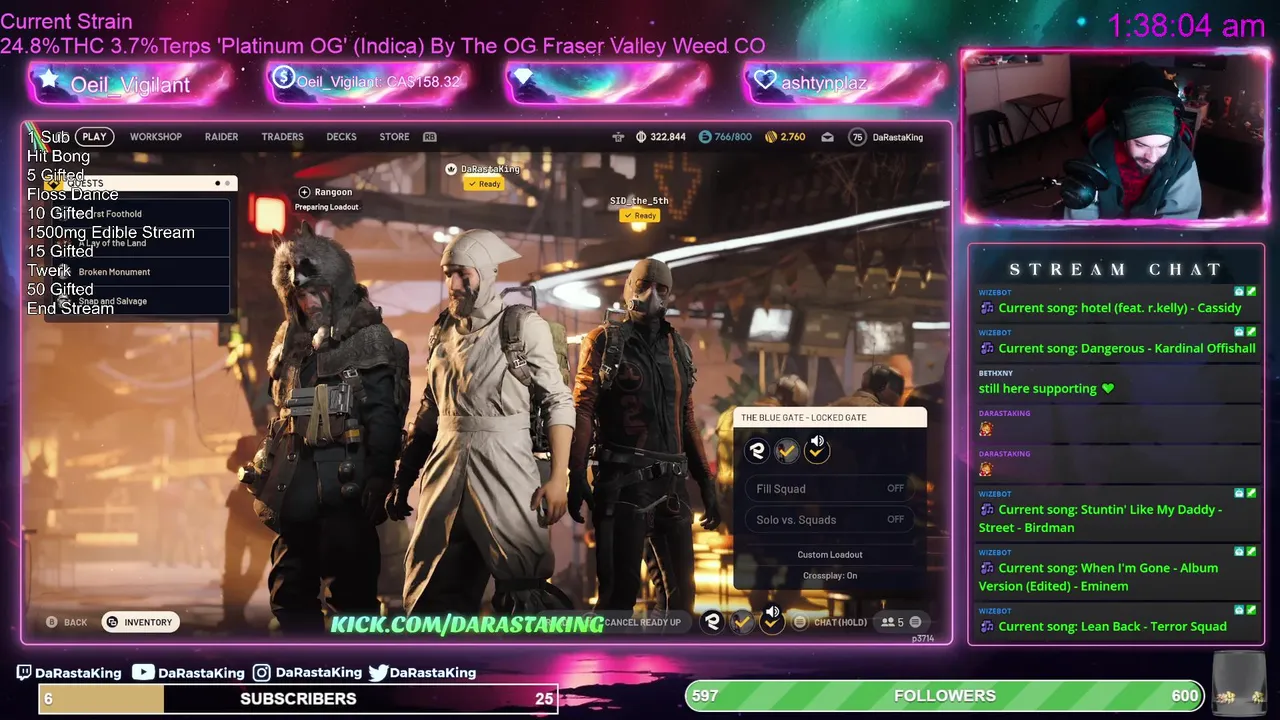Click Crossplay: On setting

pos(830,576)
